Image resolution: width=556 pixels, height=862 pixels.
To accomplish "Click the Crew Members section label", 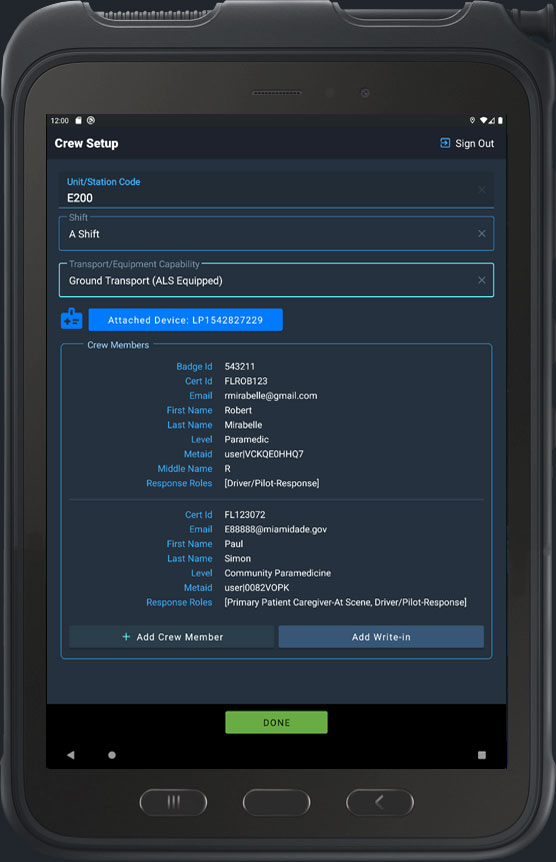I will click(118, 345).
